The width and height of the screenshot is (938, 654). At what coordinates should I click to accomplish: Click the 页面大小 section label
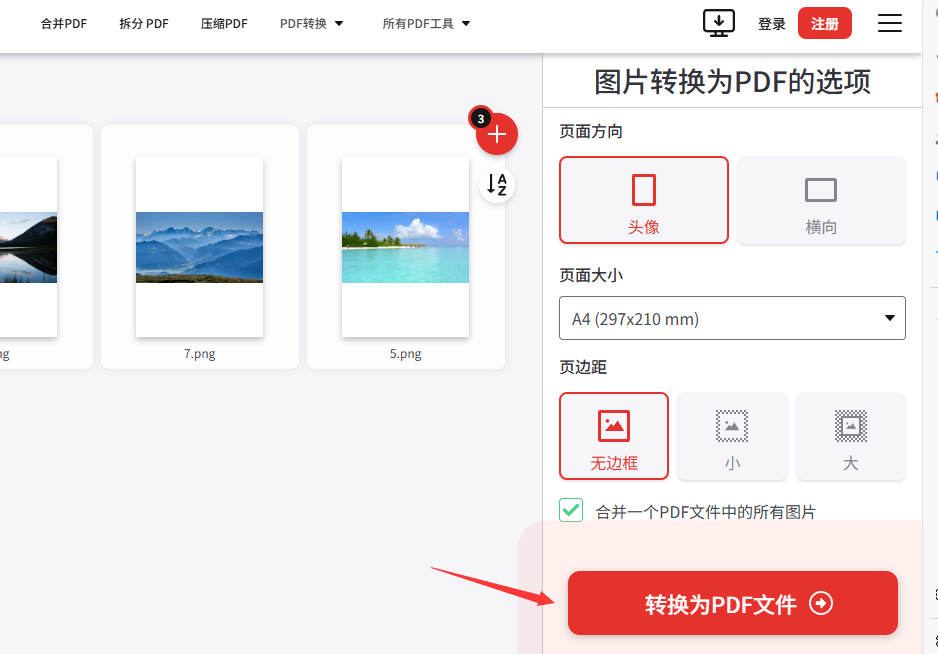click(x=591, y=275)
